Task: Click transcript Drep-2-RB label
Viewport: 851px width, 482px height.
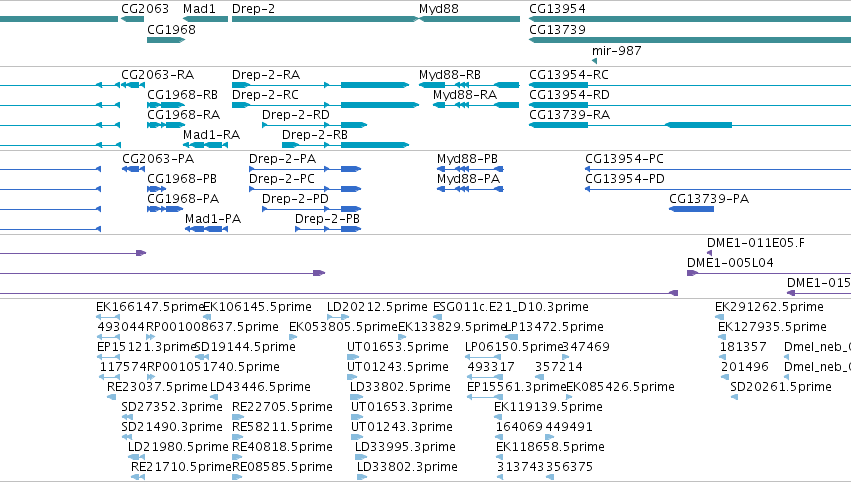Action: coord(315,135)
